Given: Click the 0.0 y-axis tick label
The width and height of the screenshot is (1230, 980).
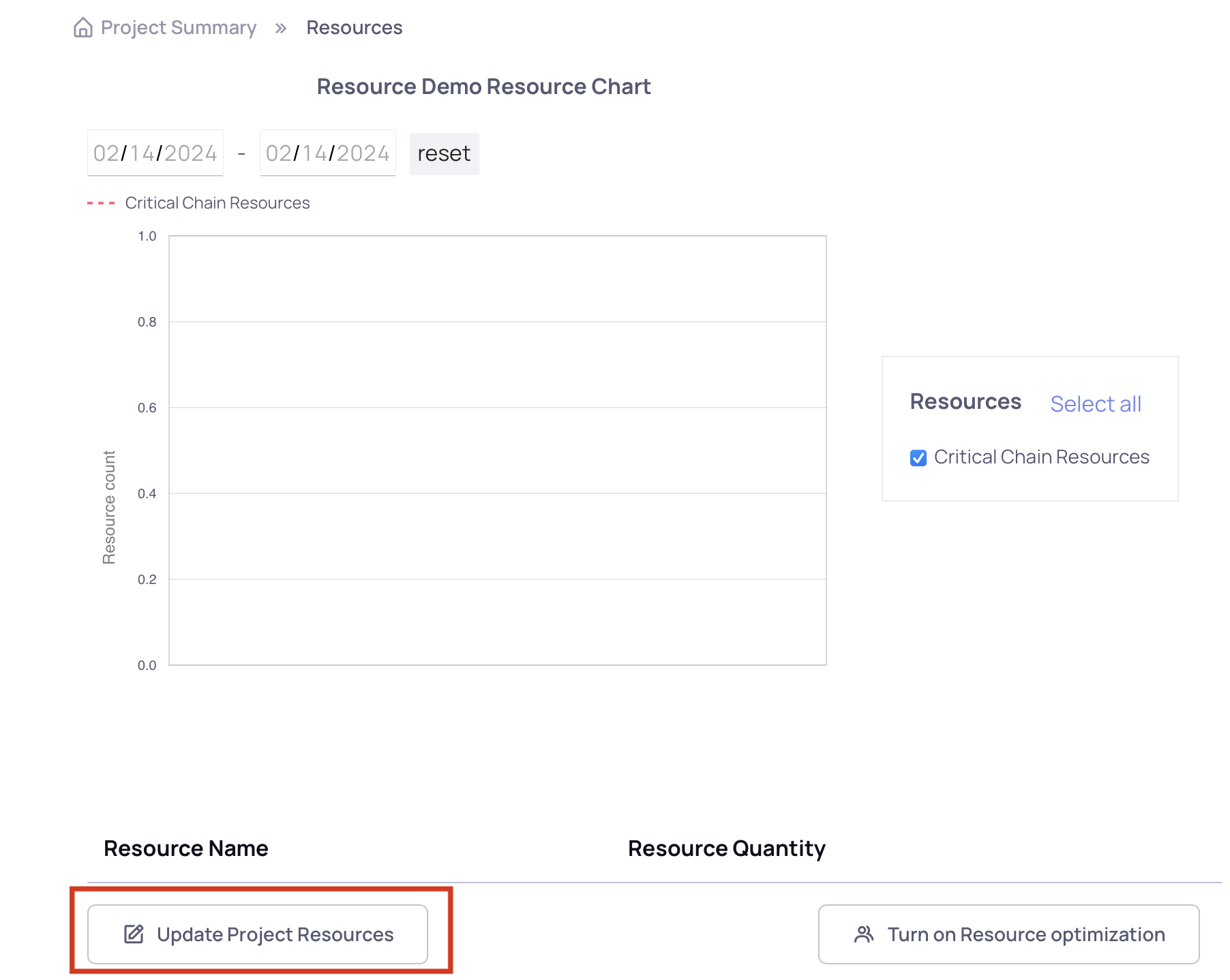Looking at the screenshot, I should [x=147, y=665].
